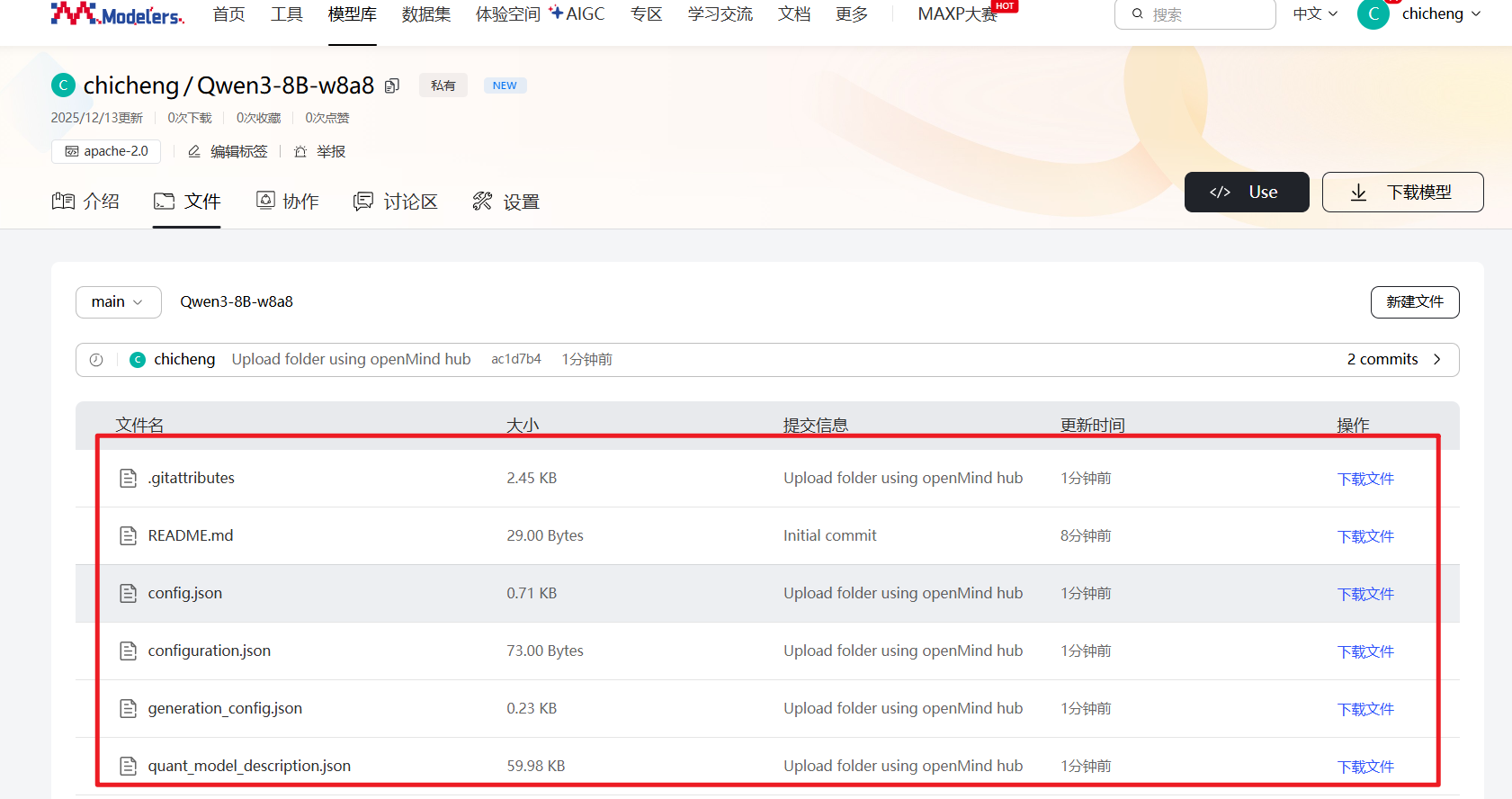This screenshot has width=1512, height=799.
Task: Switch to the 设置 tab
Action: [506, 202]
